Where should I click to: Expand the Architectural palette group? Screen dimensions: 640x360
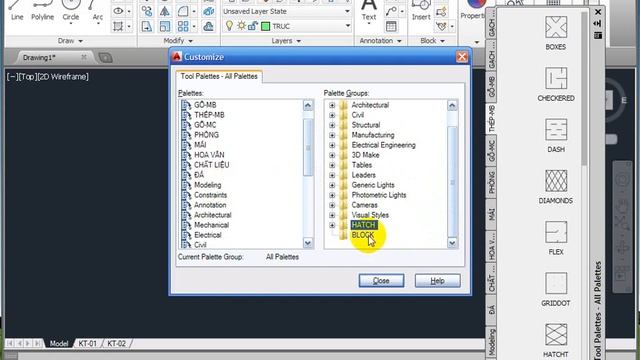pos(332,105)
